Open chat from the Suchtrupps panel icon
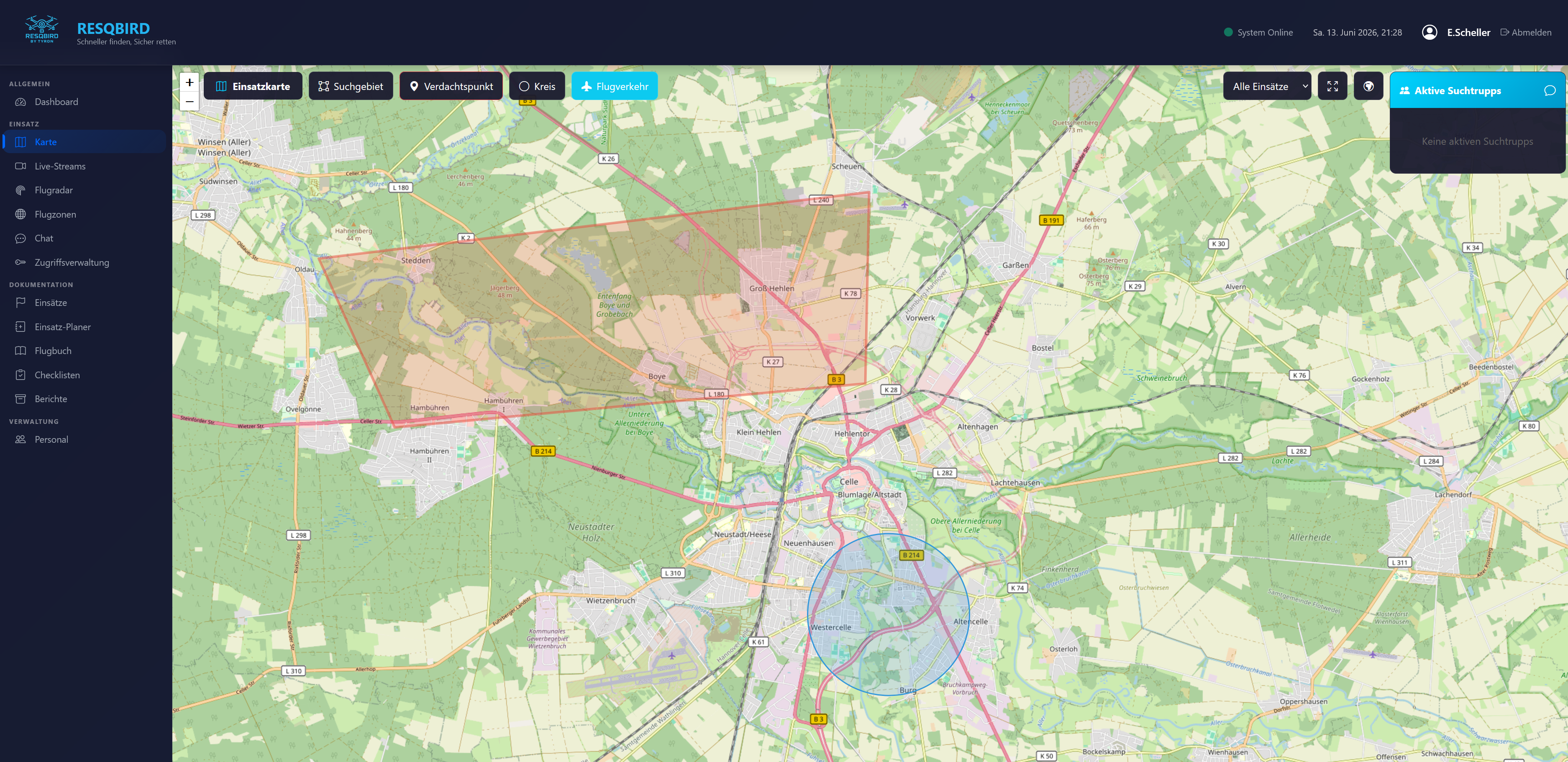 click(x=1550, y=91)
